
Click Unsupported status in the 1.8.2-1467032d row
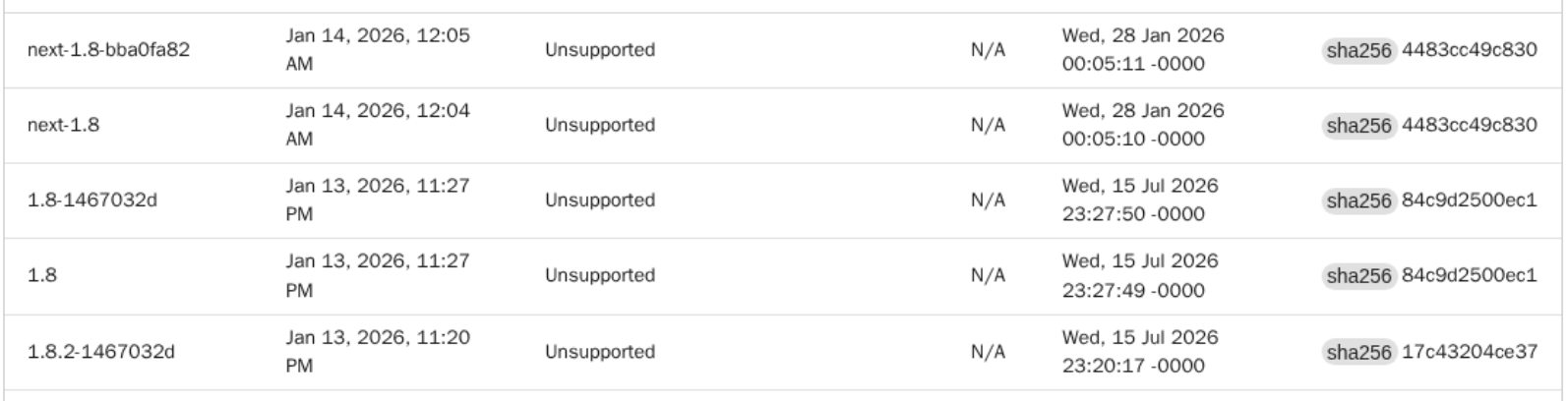pos(600,352)
